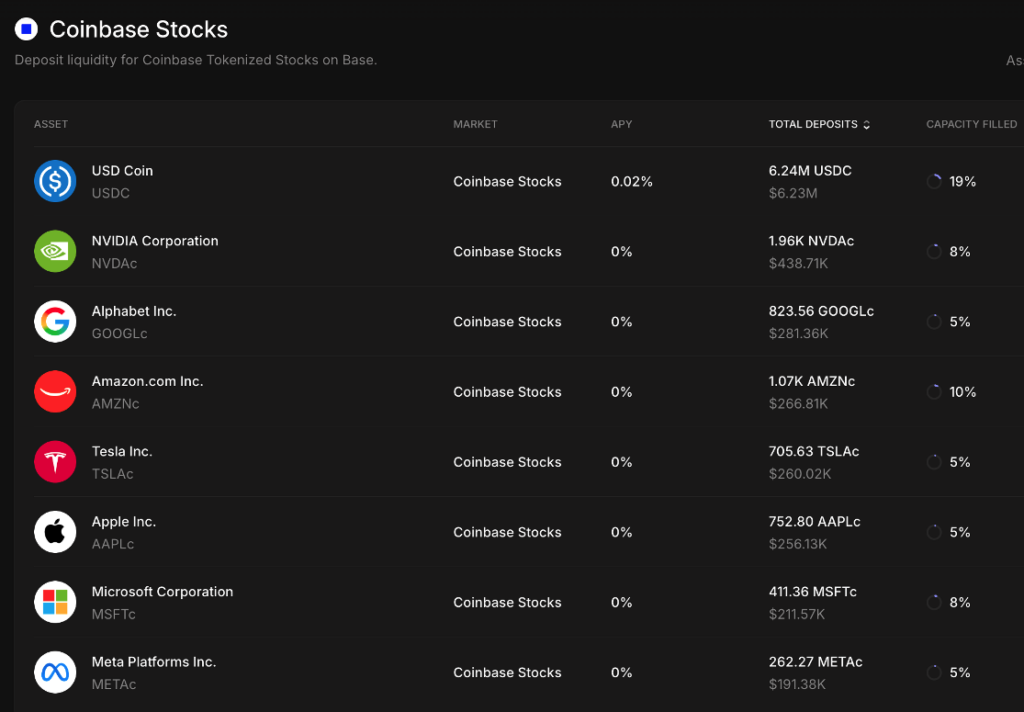Open the Meta Platforms Inc. icon
The image size is (1024, 712).
click(x=55, y=672)
